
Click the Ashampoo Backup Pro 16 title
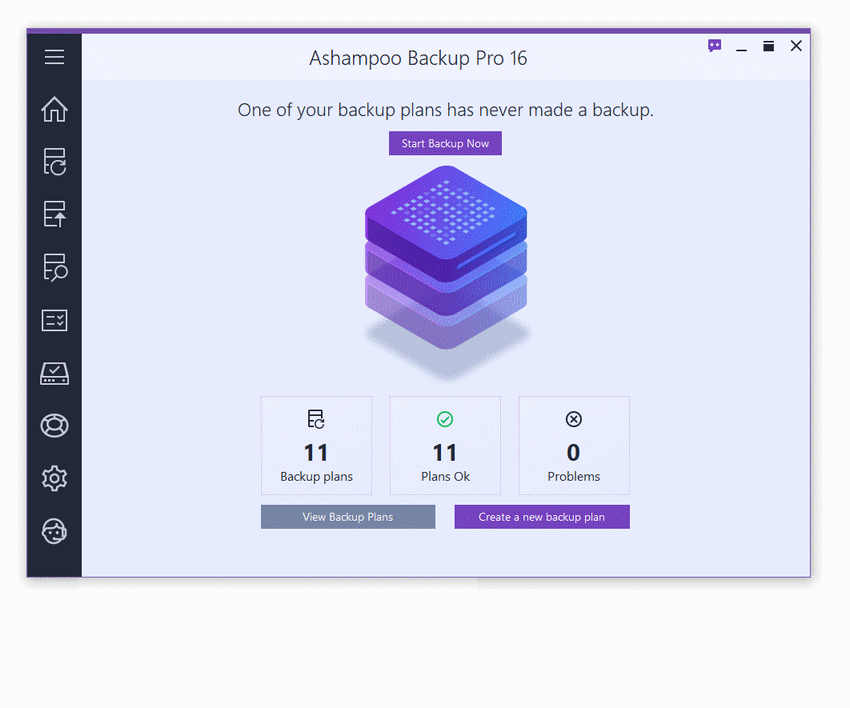click(418, 58)
